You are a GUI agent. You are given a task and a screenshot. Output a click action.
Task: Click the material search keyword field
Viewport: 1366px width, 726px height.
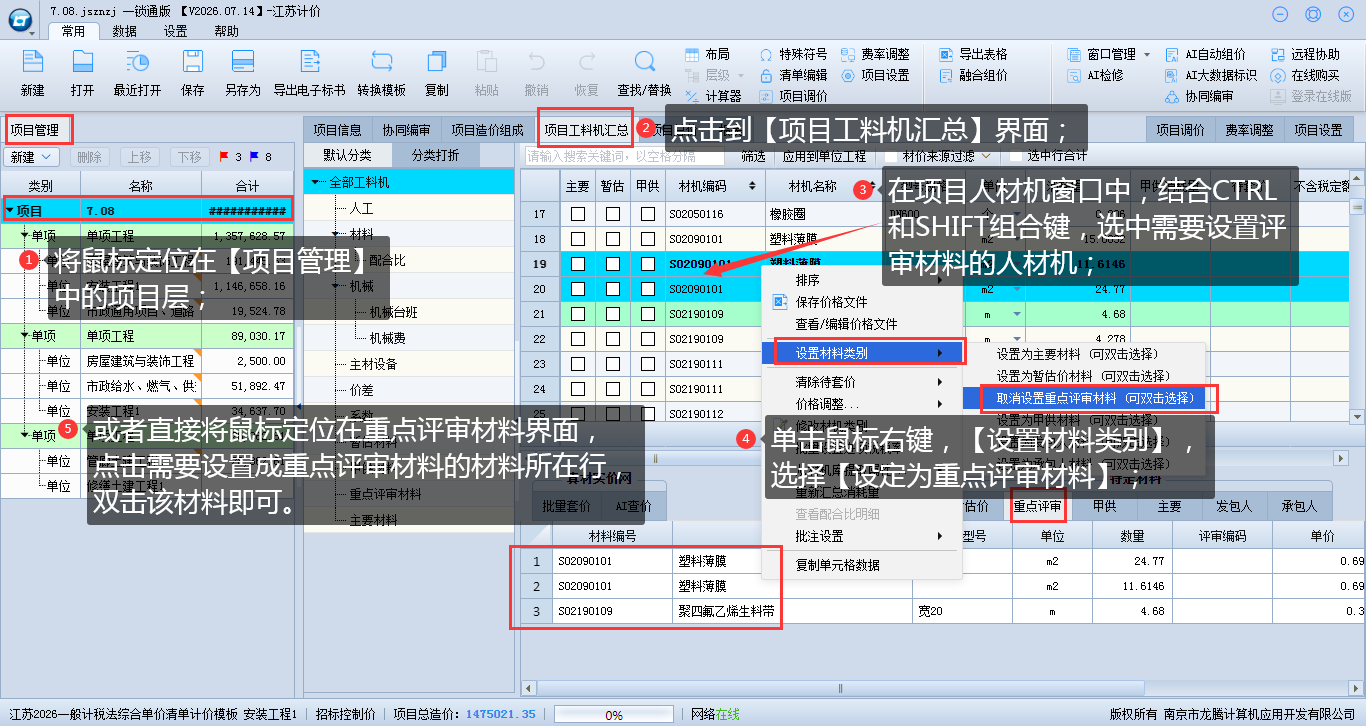coord(625,156)
